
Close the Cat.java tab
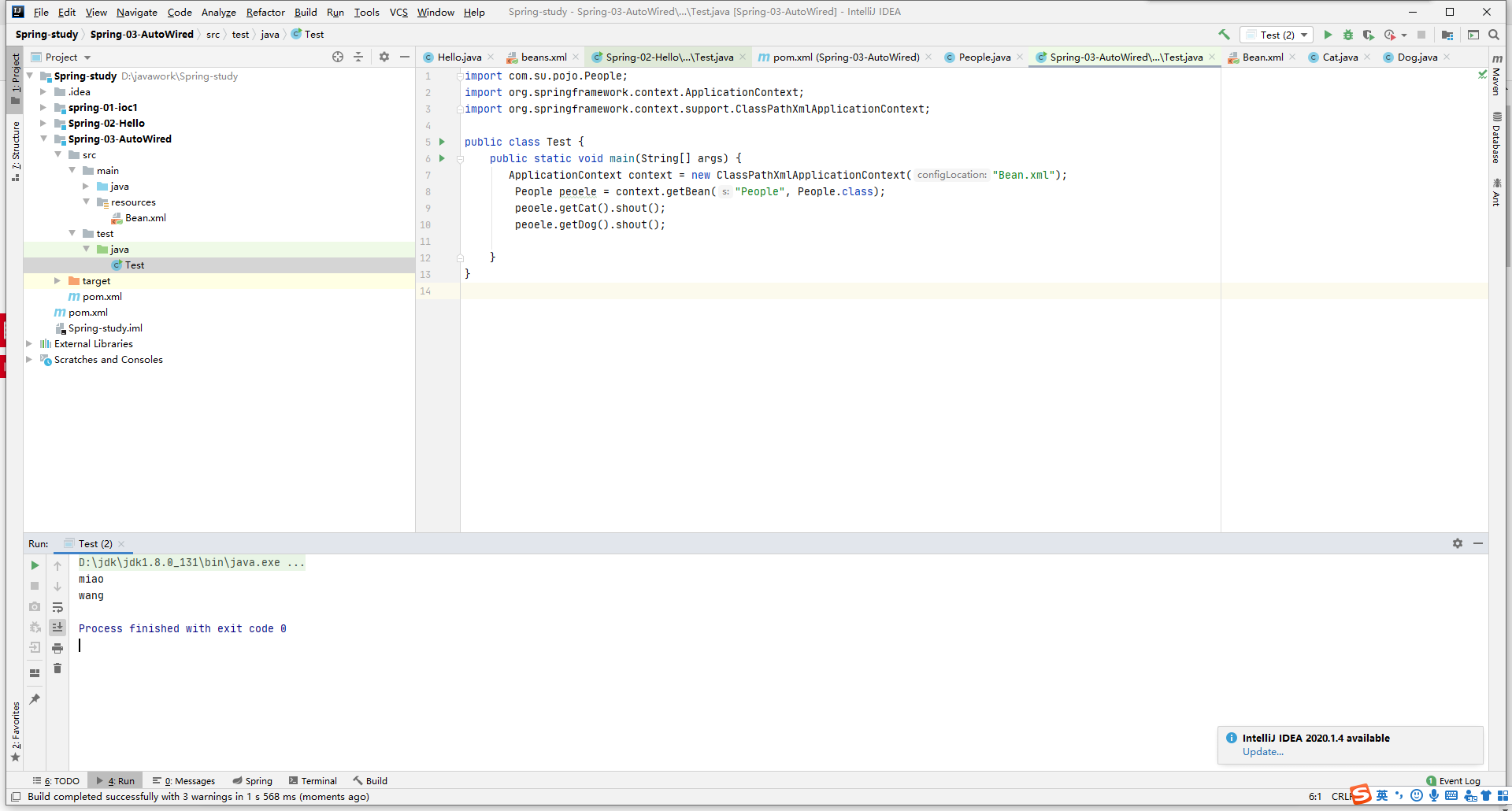[x=1367, y=57]
